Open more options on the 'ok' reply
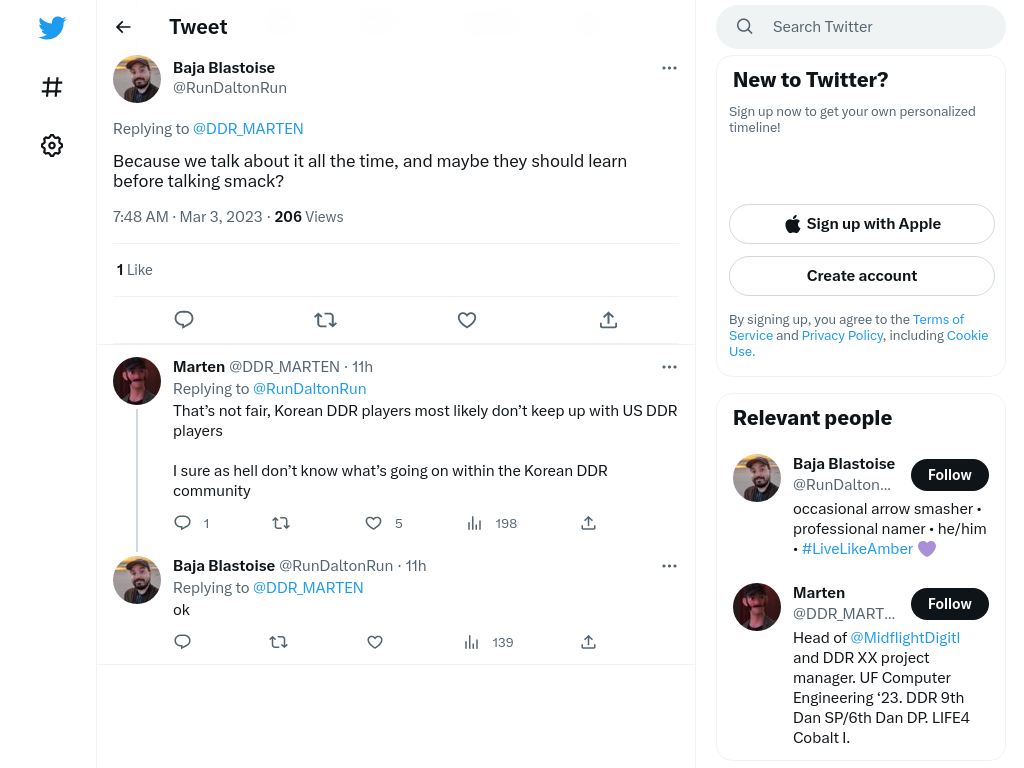This screenshot has width=1024, height=768. point(669,566)
